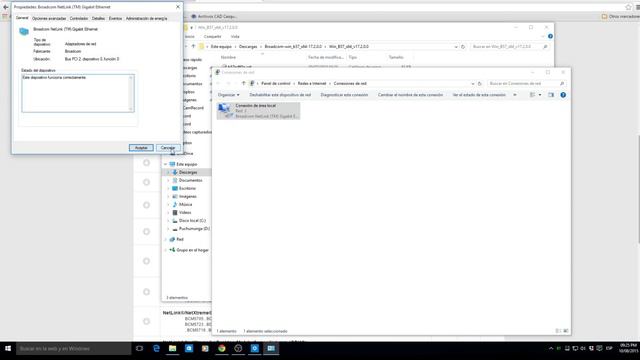Change the view layout in Conexiones de red
The width and height of the screenshot is (640, 360).
[533, 95]
